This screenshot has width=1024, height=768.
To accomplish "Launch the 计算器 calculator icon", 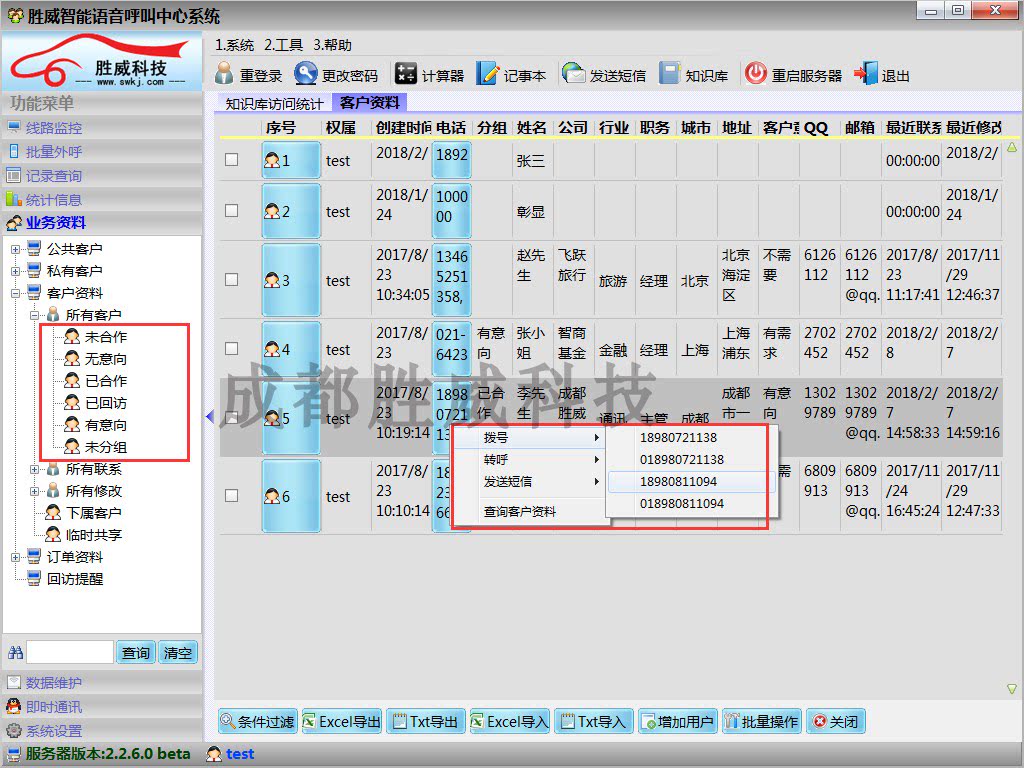I will 405,75.
